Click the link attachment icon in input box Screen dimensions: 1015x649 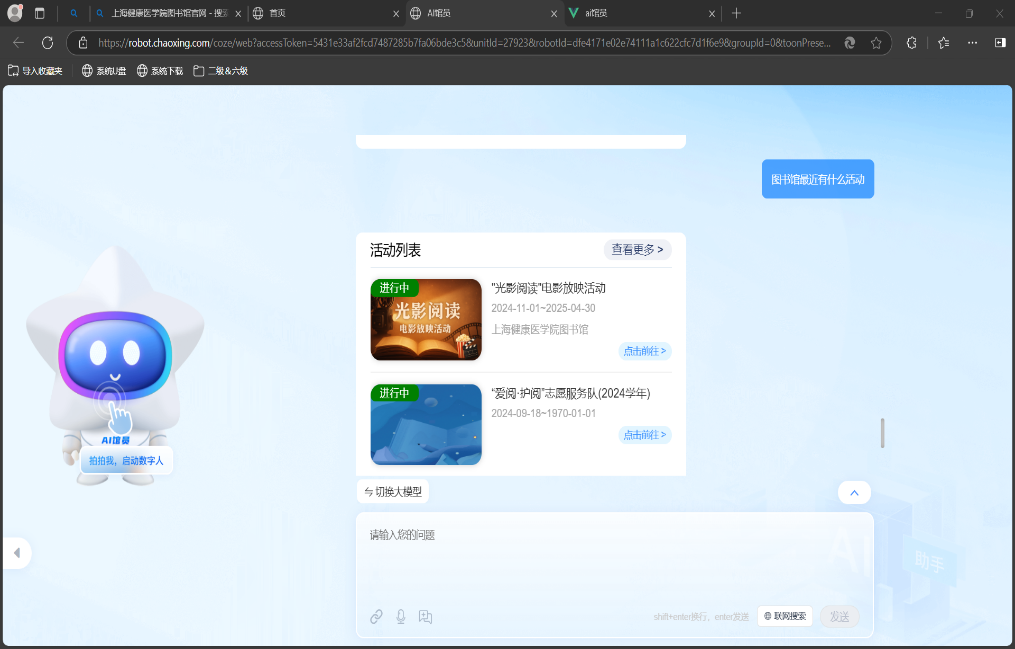(x=376, y=617)
